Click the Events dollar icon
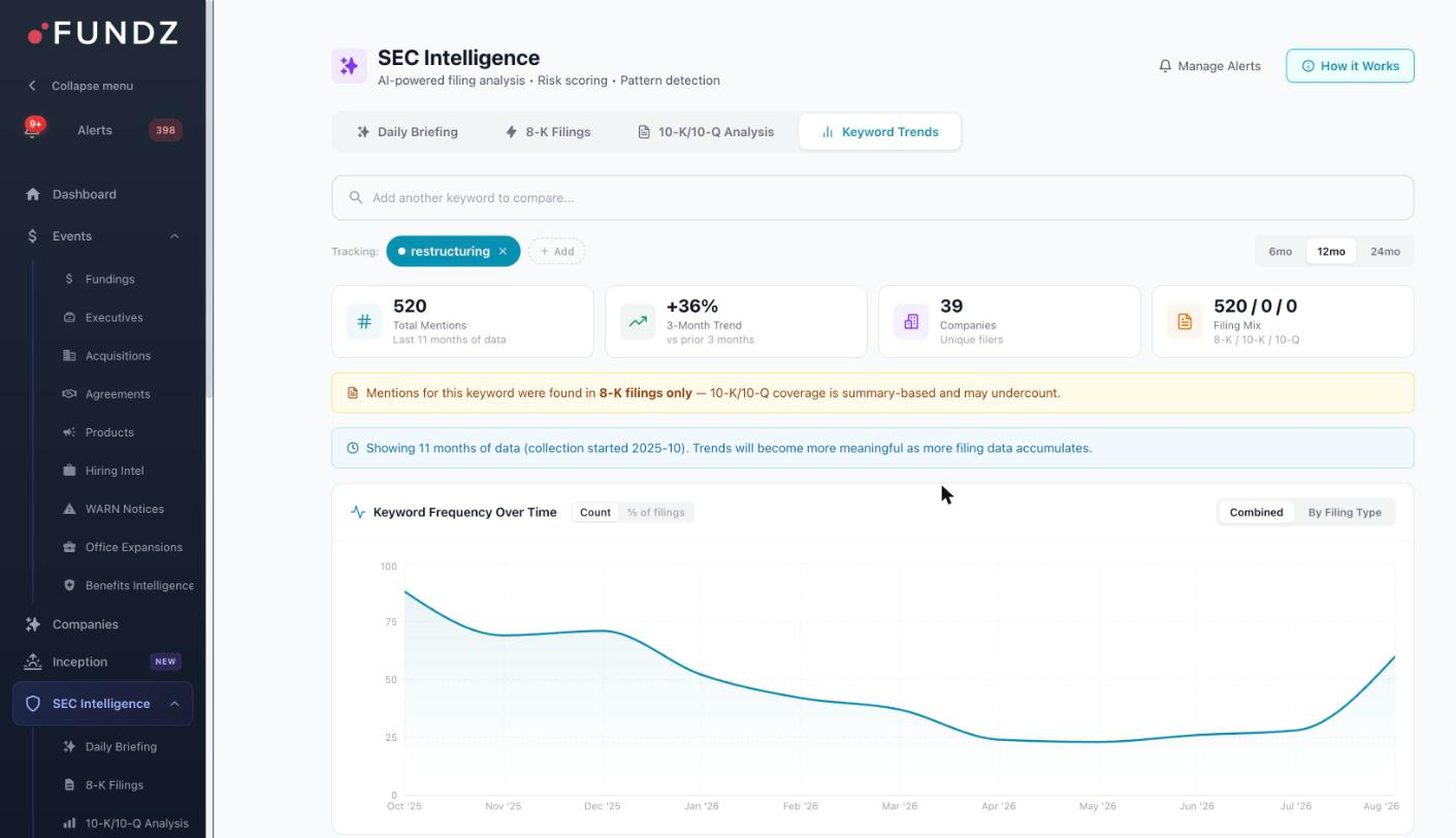 pos(33,236)
